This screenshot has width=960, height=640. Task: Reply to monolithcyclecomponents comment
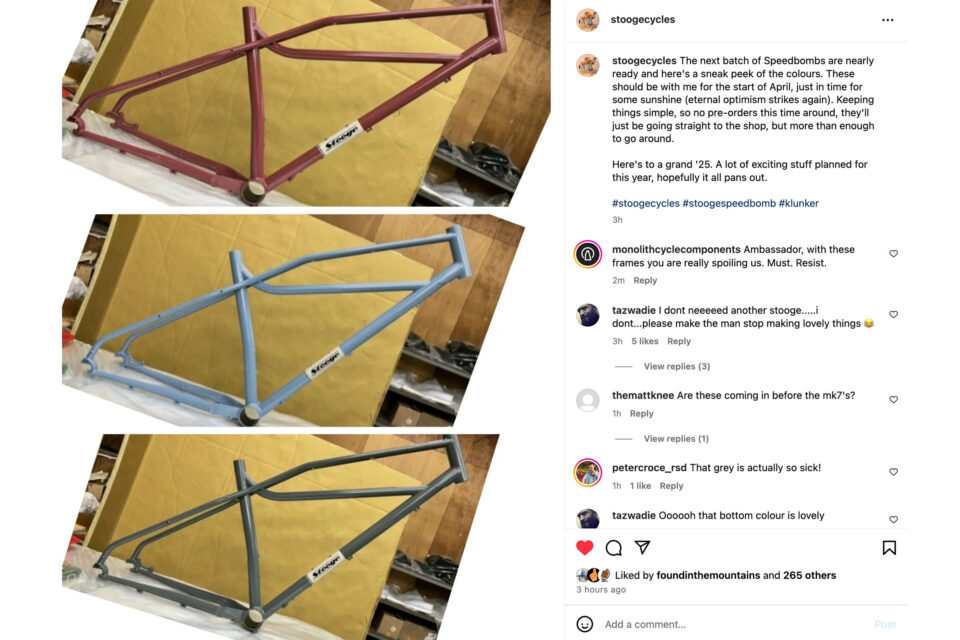(645, 280)
